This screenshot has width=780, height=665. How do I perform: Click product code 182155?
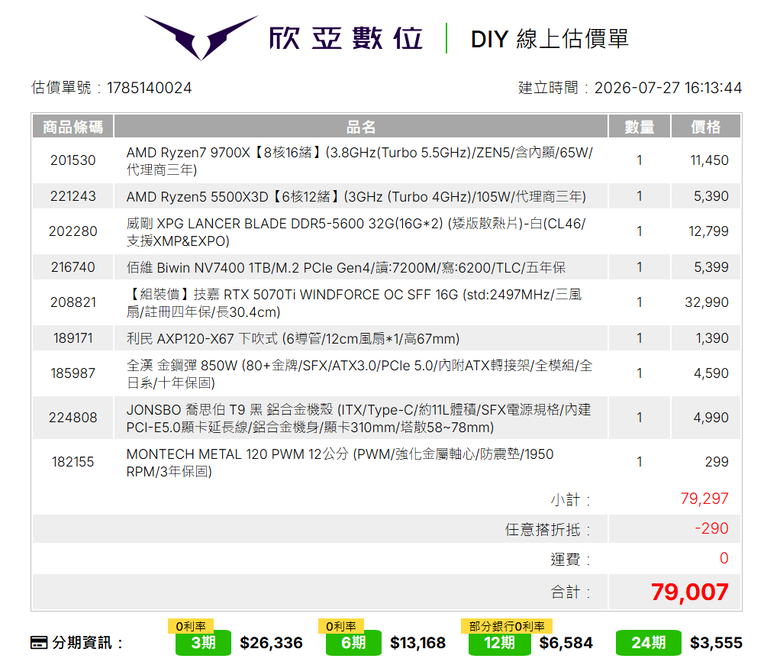tap(73, 462)
